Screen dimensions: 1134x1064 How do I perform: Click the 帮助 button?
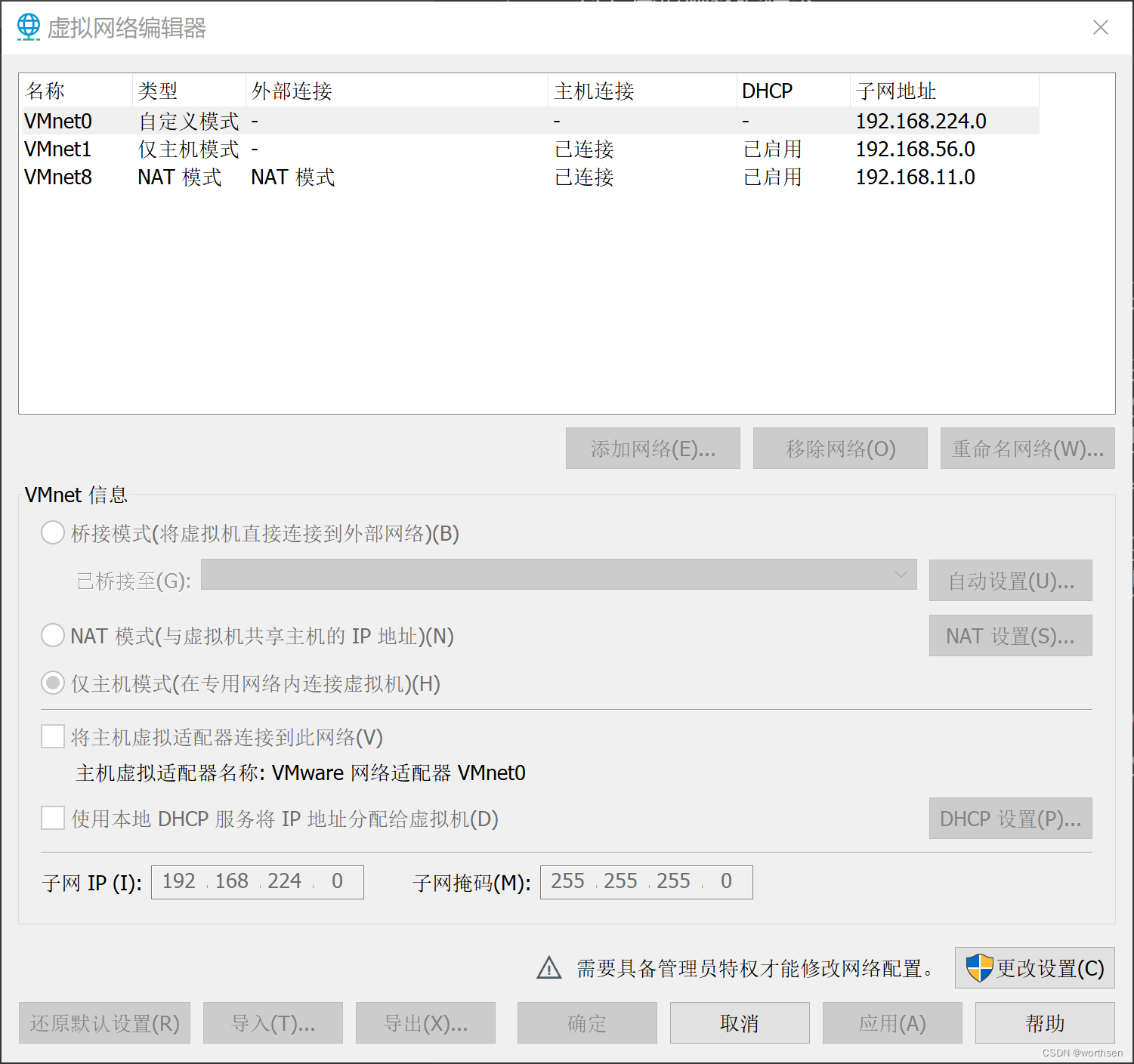coord(1045,1023)
